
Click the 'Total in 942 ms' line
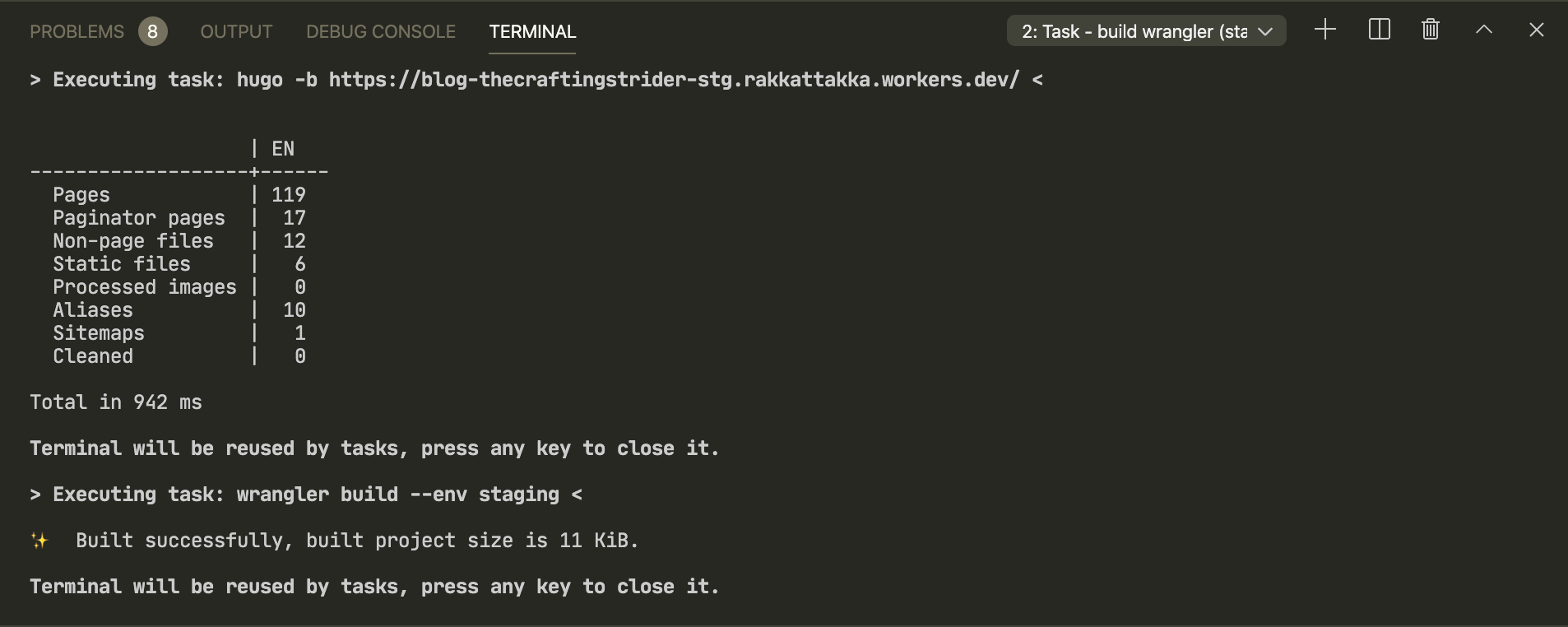coord(116,402)
